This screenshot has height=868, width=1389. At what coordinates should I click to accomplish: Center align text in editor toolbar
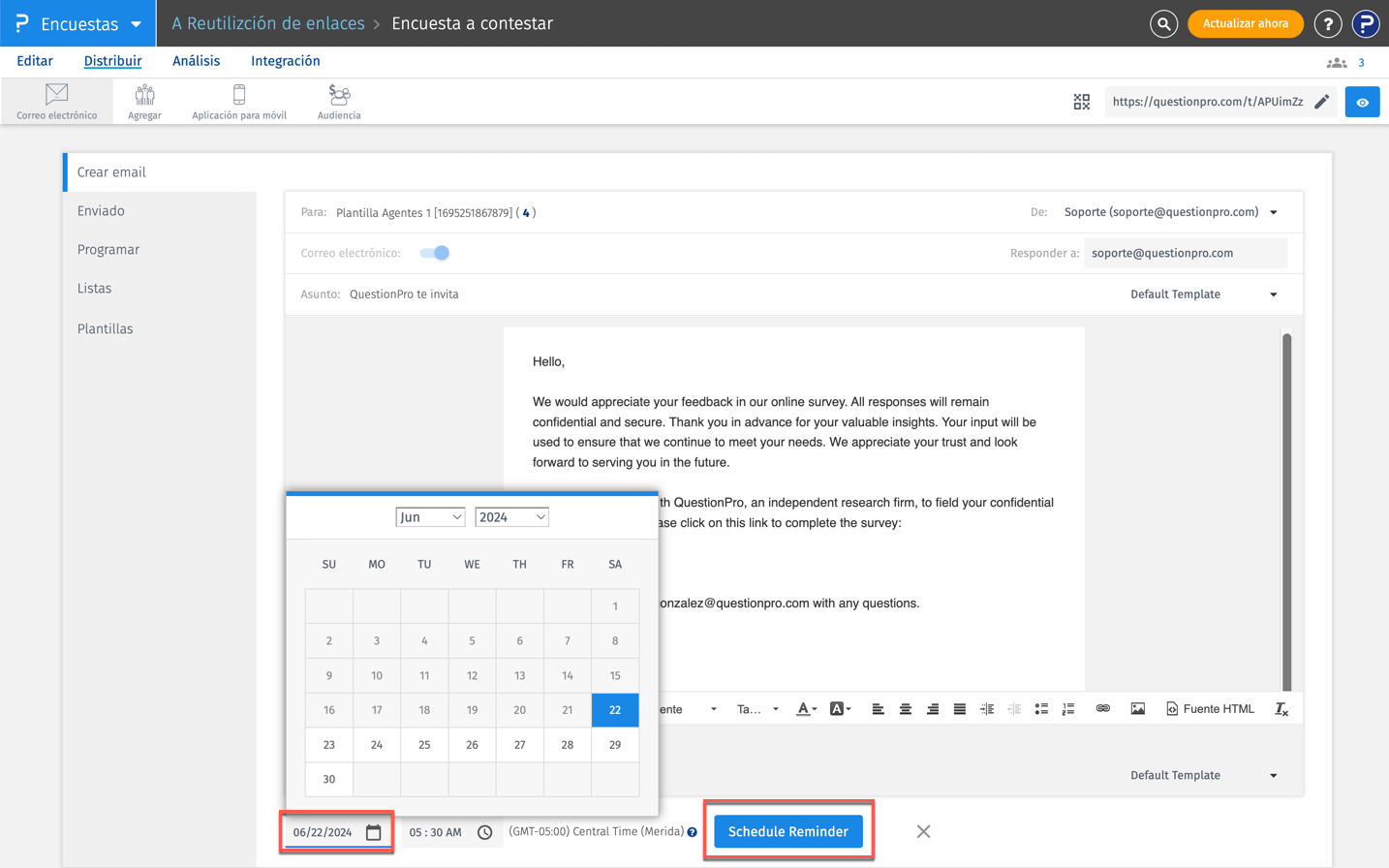[x=905, y=709]
